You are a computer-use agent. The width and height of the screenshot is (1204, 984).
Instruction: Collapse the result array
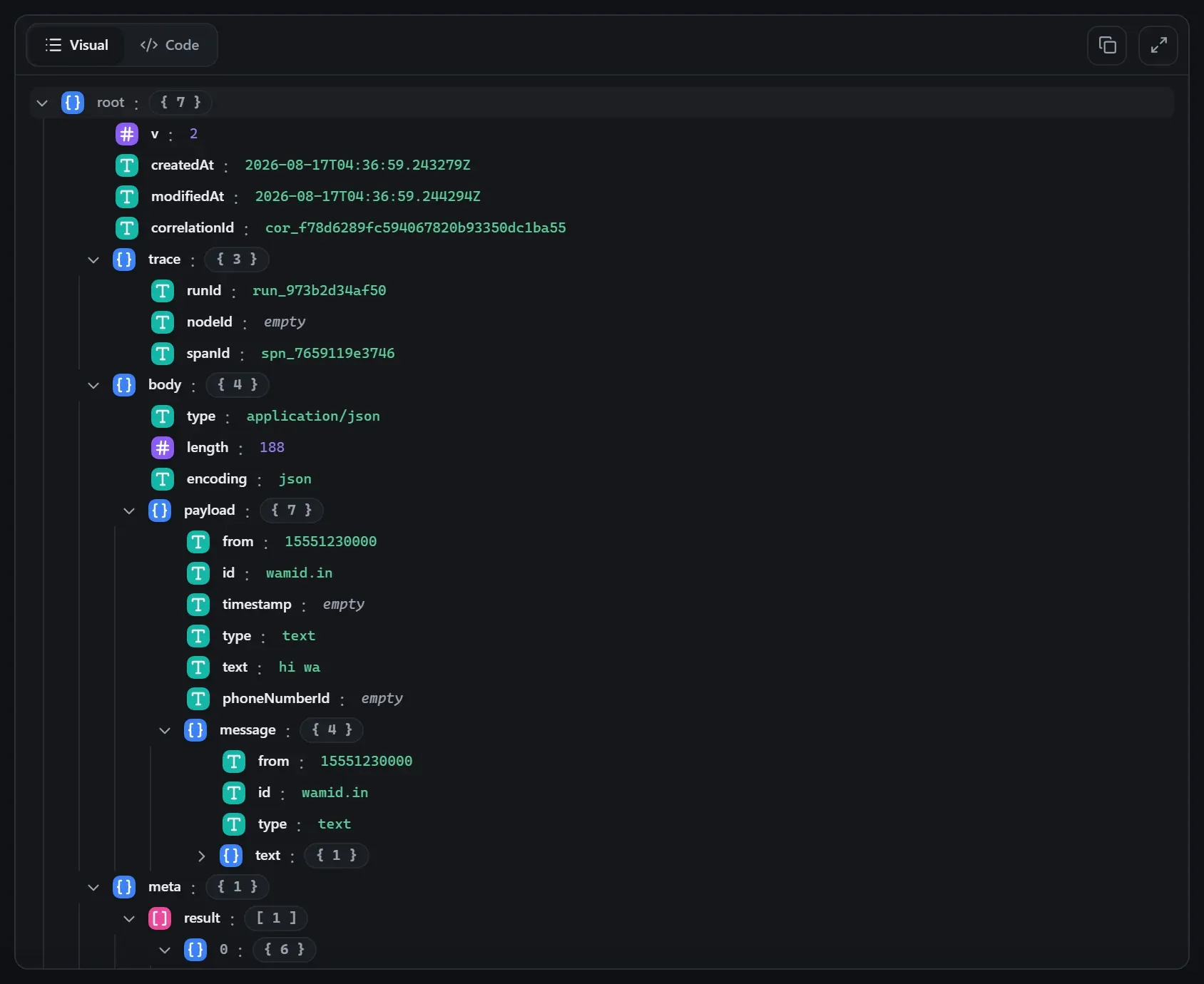click(129, 918)
